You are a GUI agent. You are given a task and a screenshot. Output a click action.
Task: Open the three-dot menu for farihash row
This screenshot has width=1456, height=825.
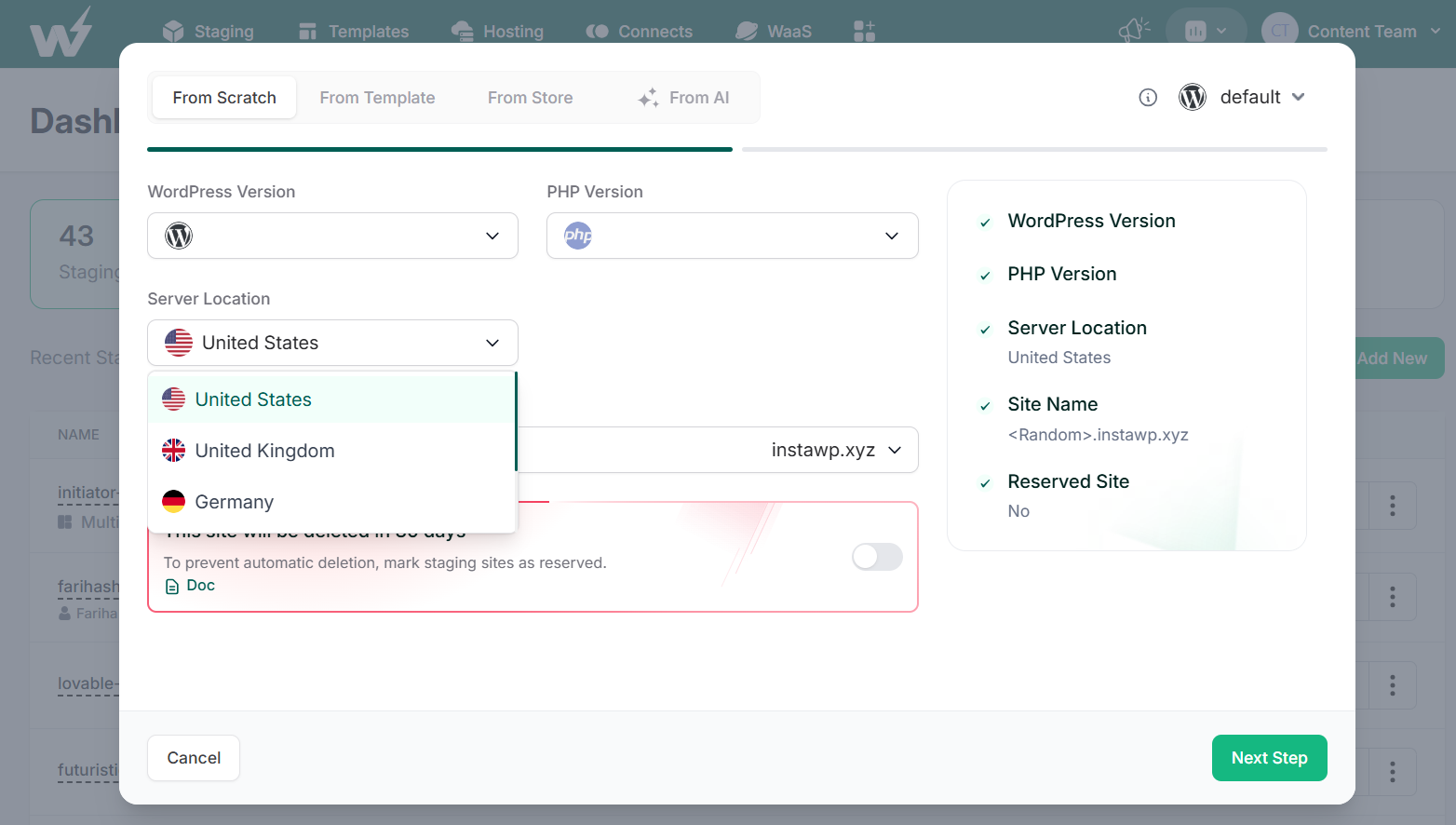[x=1393, y=597]
